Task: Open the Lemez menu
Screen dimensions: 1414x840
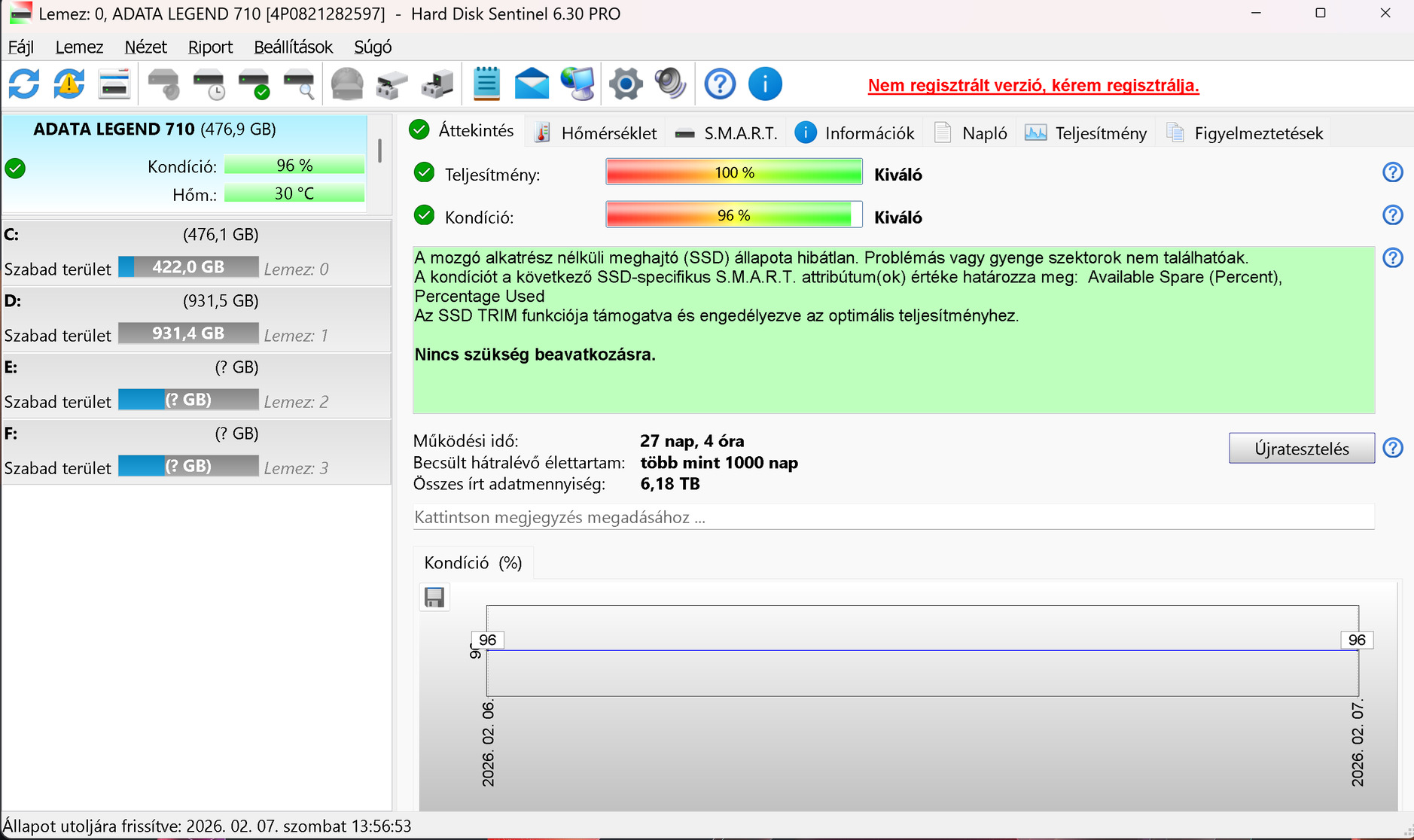Action: [x=79, y=47]
